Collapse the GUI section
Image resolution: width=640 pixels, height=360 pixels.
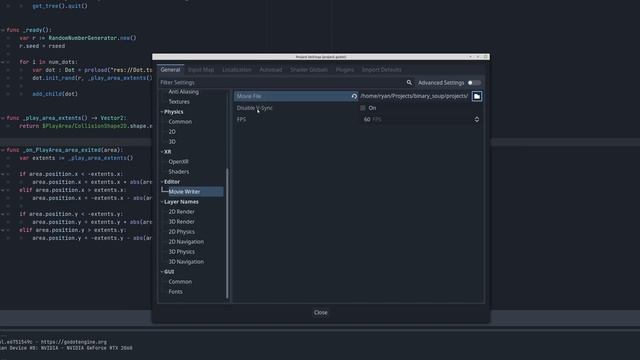coord(162,272)
